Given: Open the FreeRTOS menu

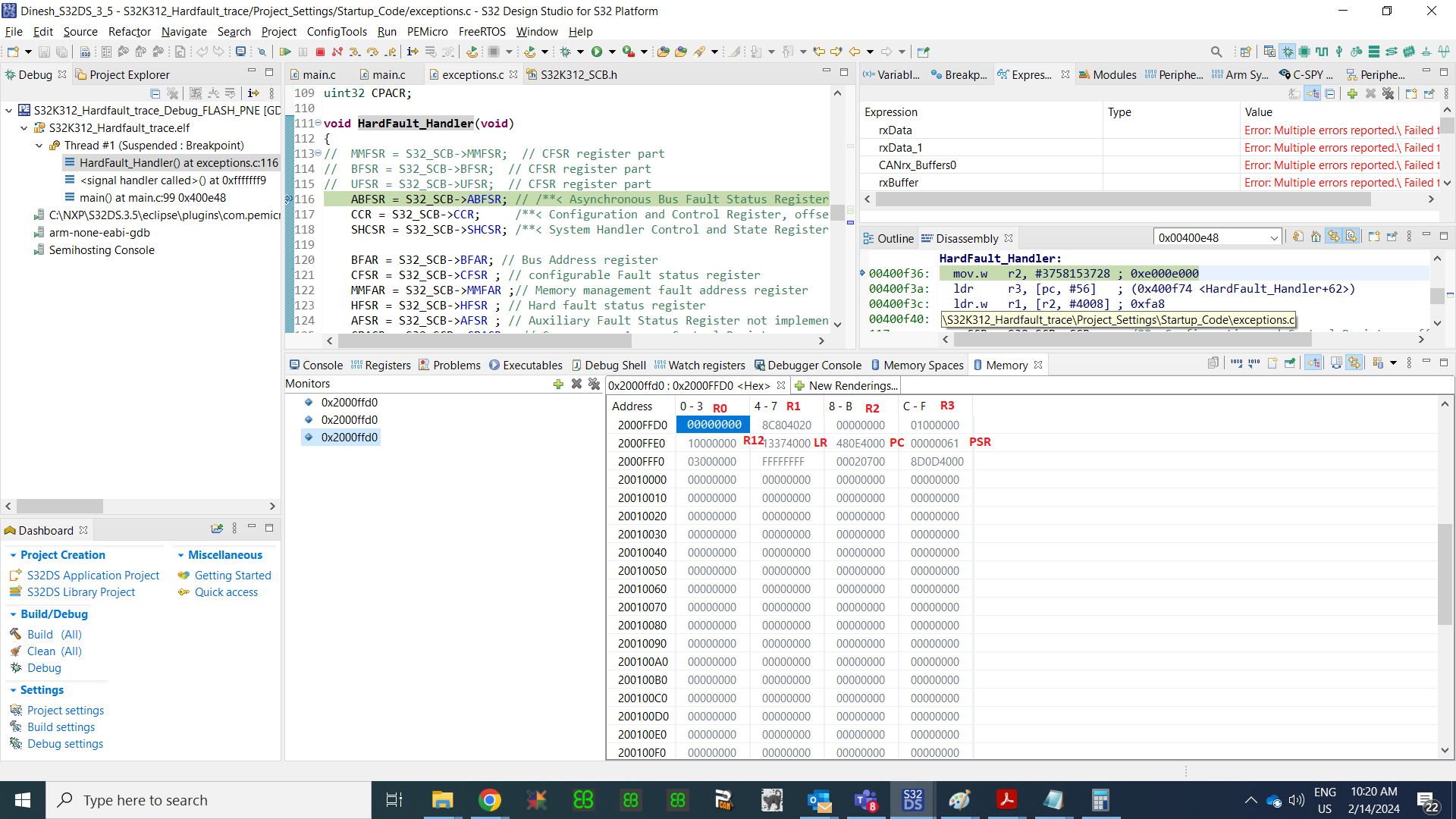Looking at the screenshot, I should [x=482, y=31].
